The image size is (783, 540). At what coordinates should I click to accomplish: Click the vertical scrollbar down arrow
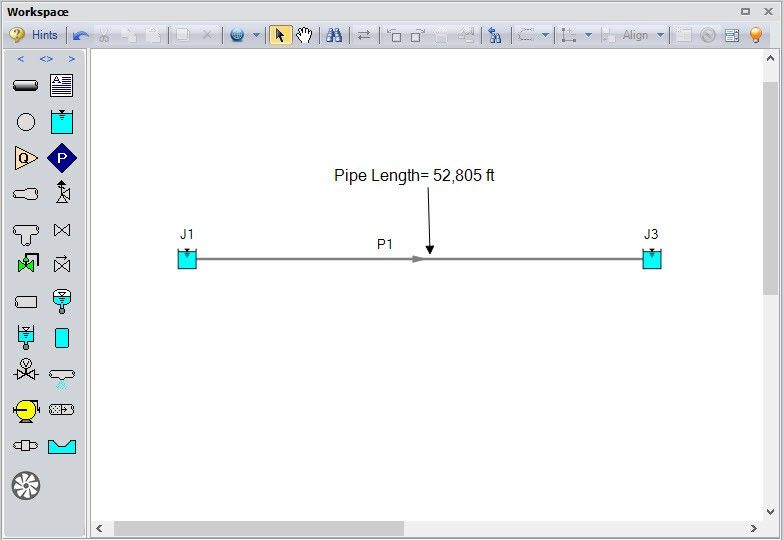(x=771, y=512)
